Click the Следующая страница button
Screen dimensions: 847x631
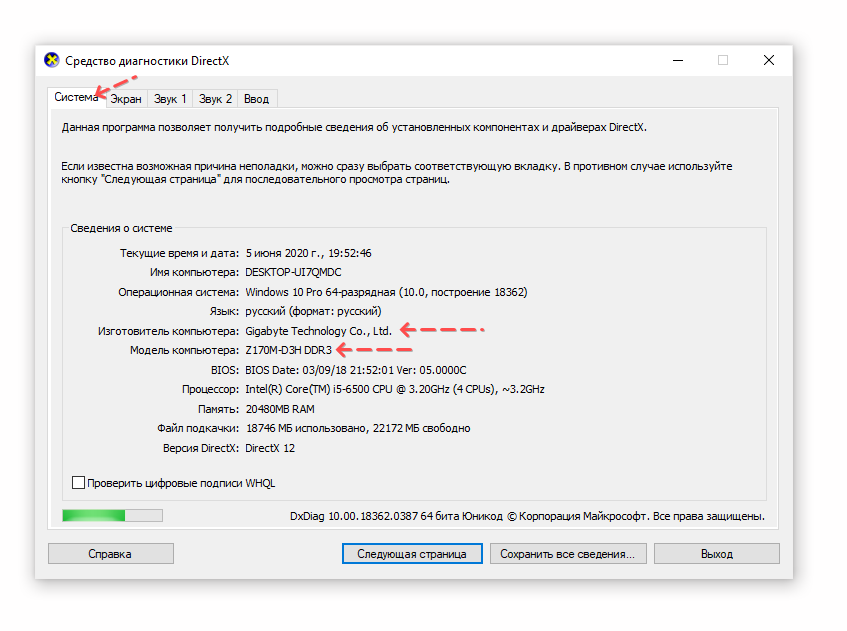pyautogui.click(x=412, y=554)
